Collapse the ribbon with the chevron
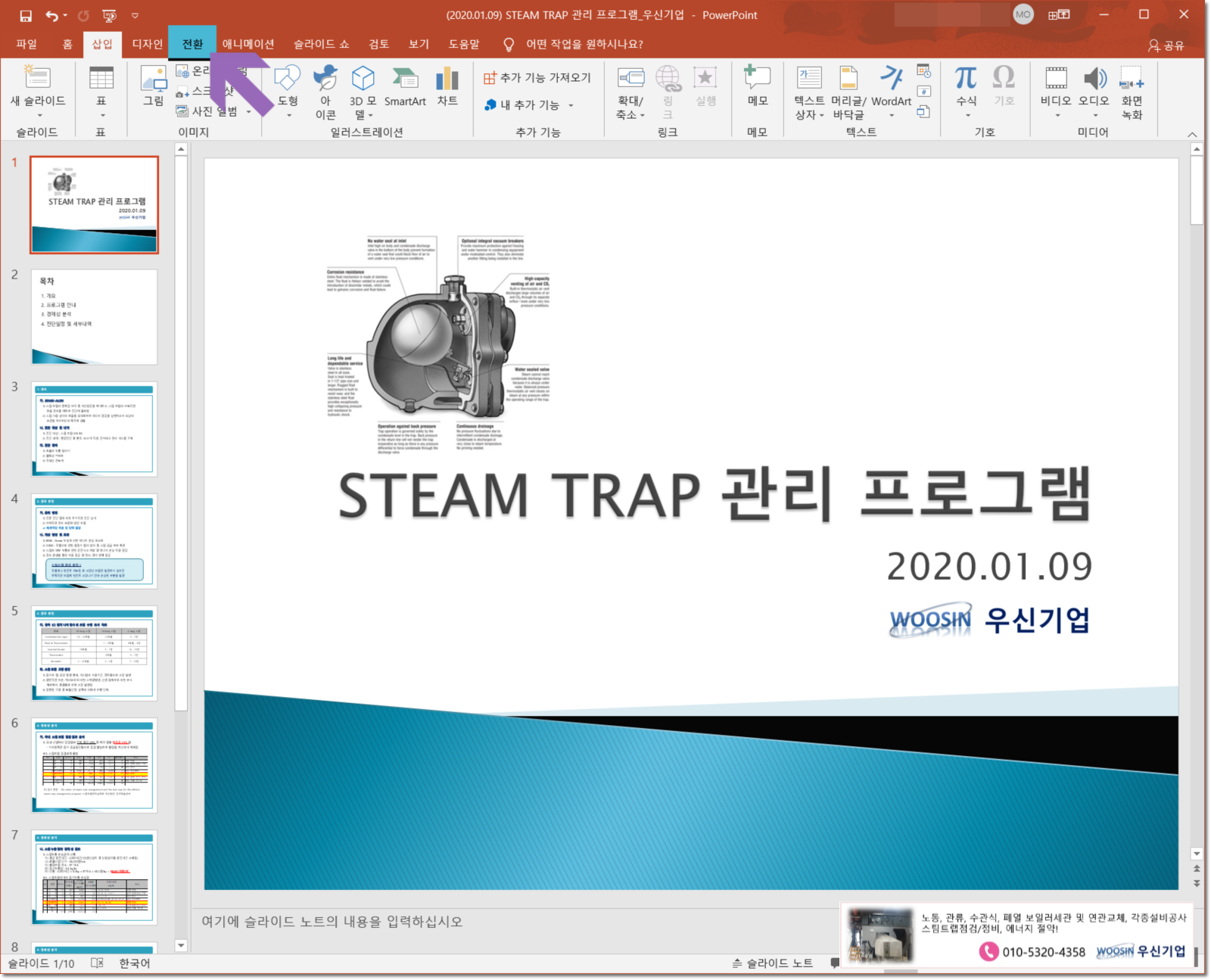1211x980 pixels. click(x=1192, y=134)
